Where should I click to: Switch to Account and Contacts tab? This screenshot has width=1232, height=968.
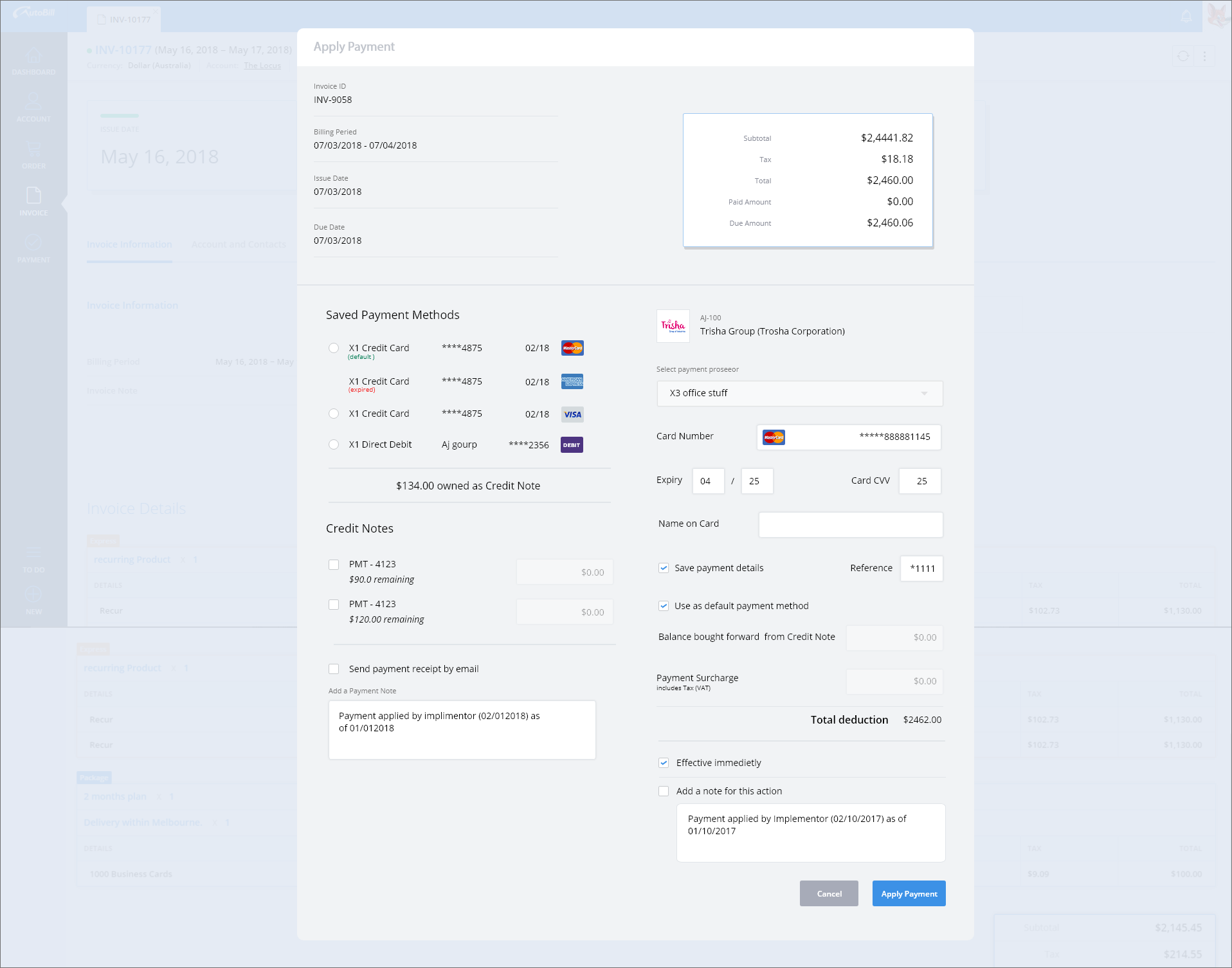tap(239, 244)
